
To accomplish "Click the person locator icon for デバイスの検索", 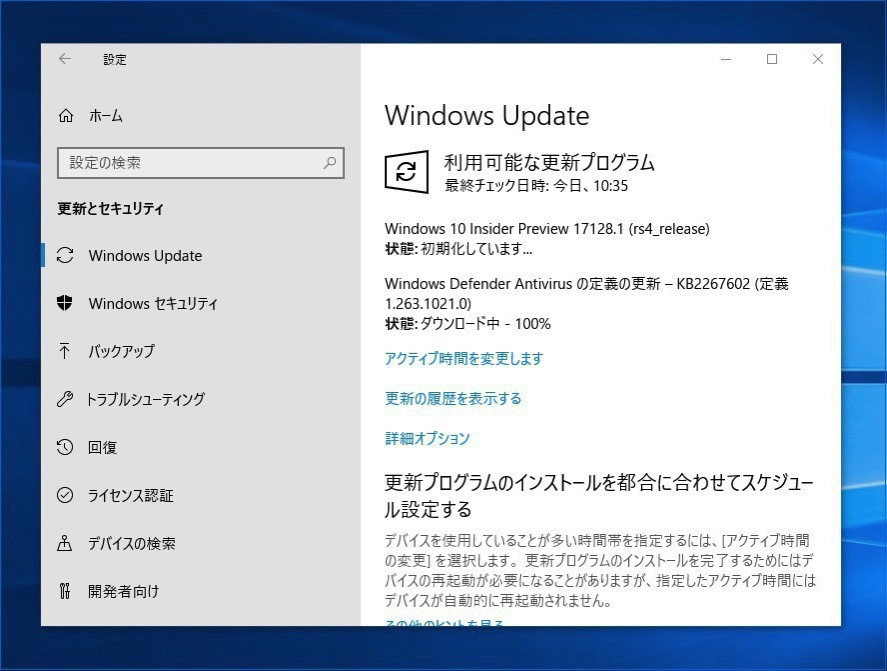I will coord(64,543).
